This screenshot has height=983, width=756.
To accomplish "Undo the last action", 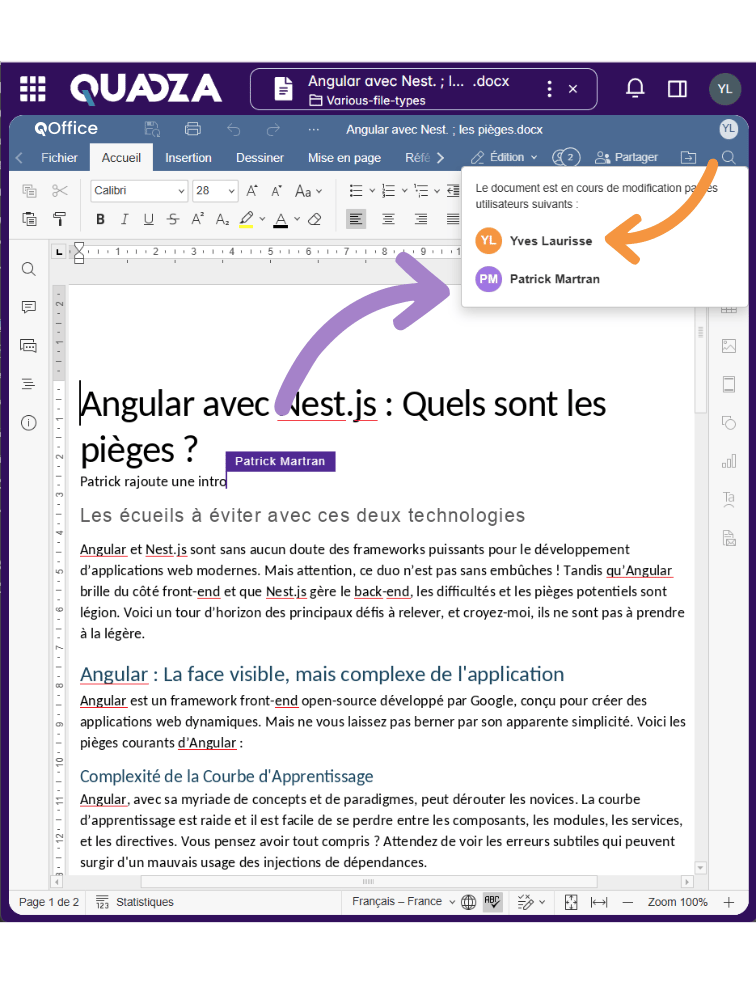I will coord(234,130).
